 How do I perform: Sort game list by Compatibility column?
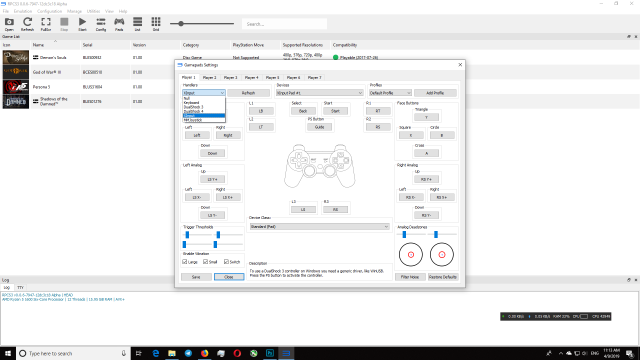coord(345,45)
